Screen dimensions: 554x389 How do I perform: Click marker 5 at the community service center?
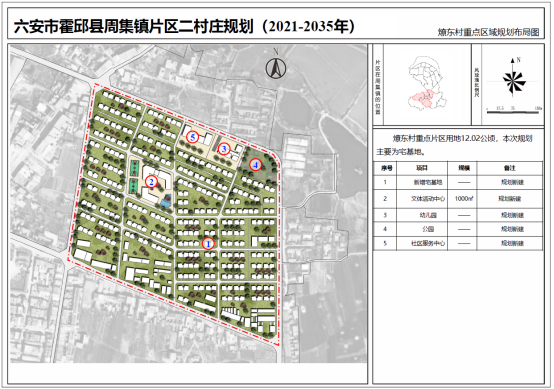tap(193, 137)
